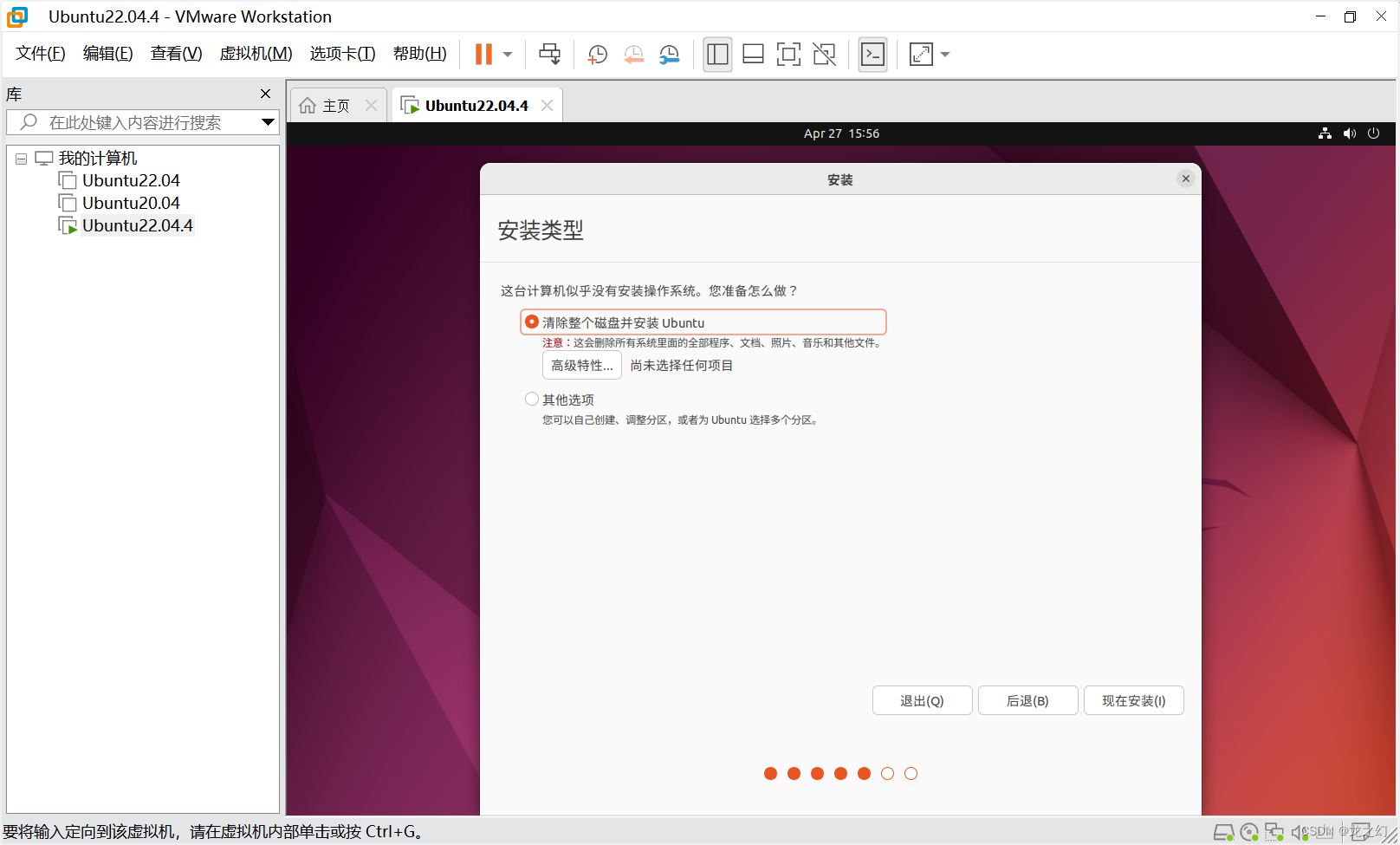Click the 后退(B) button
This screenshot has width=1400, height=845.
[1027, 700]
